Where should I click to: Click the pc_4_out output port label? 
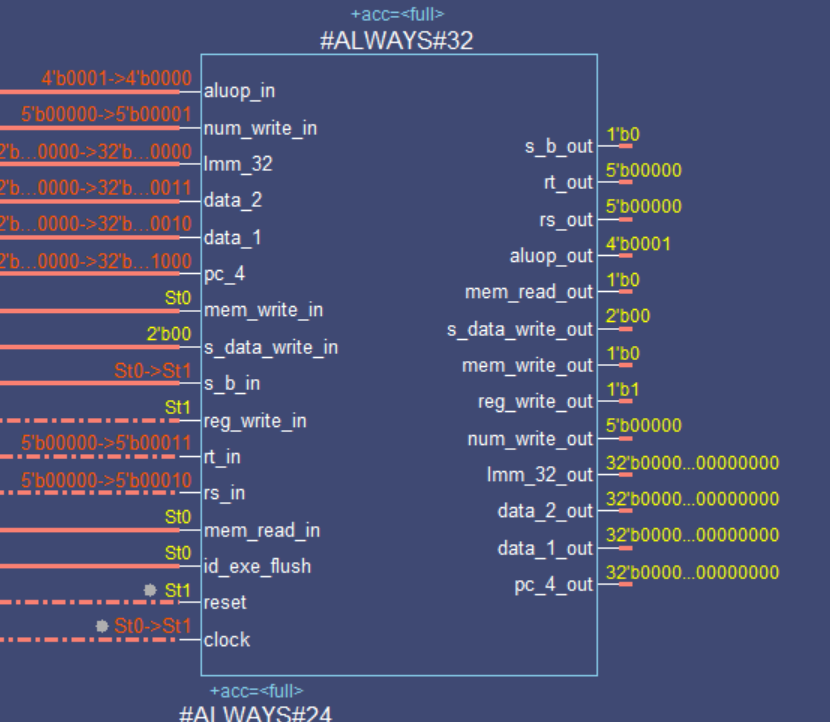[x=554, y=585]
